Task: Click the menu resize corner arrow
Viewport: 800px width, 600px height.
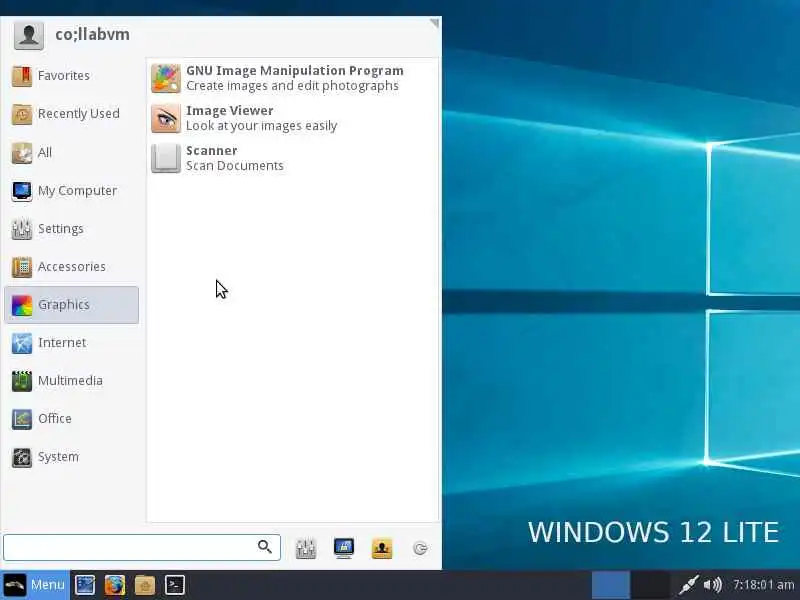Action: click(x=435, y=23)
